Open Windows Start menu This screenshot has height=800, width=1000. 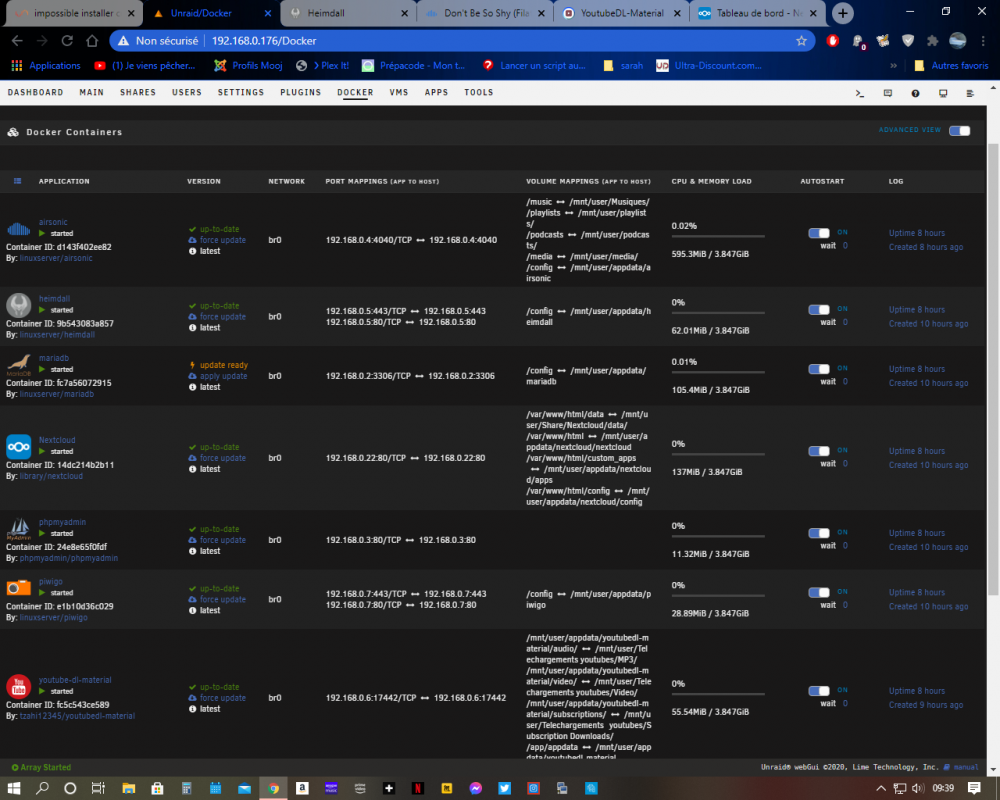point(13,788)
